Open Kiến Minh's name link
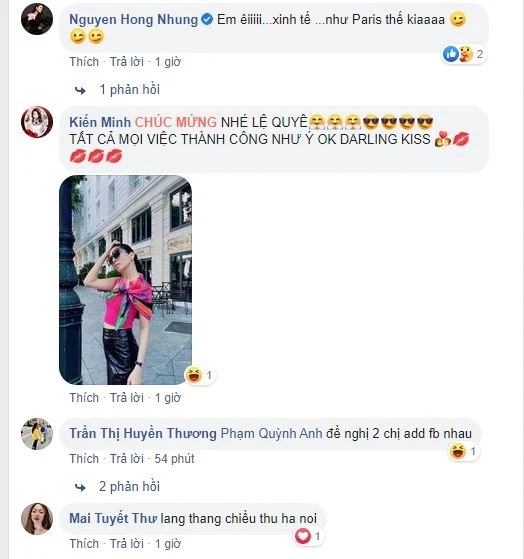The height and width of the screenshot is (559, 524). (x=100, y=122)
